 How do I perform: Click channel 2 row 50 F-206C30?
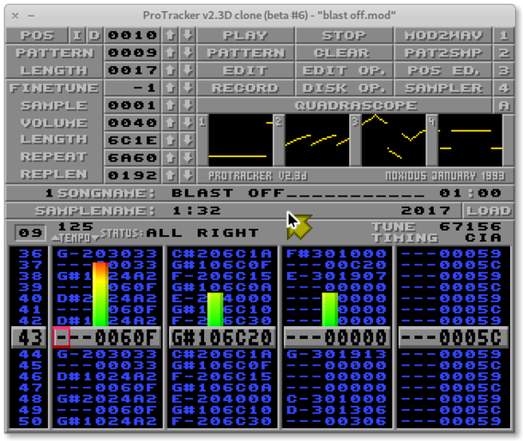coord(221,421)
